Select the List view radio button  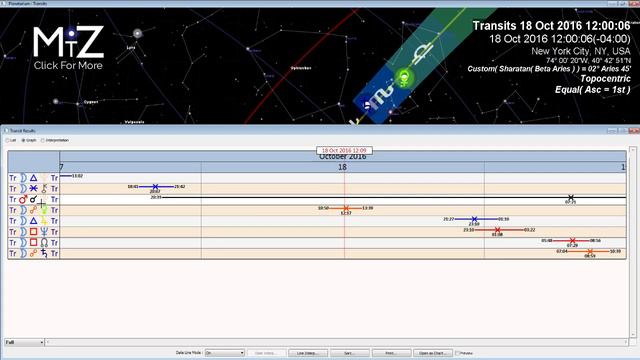coord(7,140)
